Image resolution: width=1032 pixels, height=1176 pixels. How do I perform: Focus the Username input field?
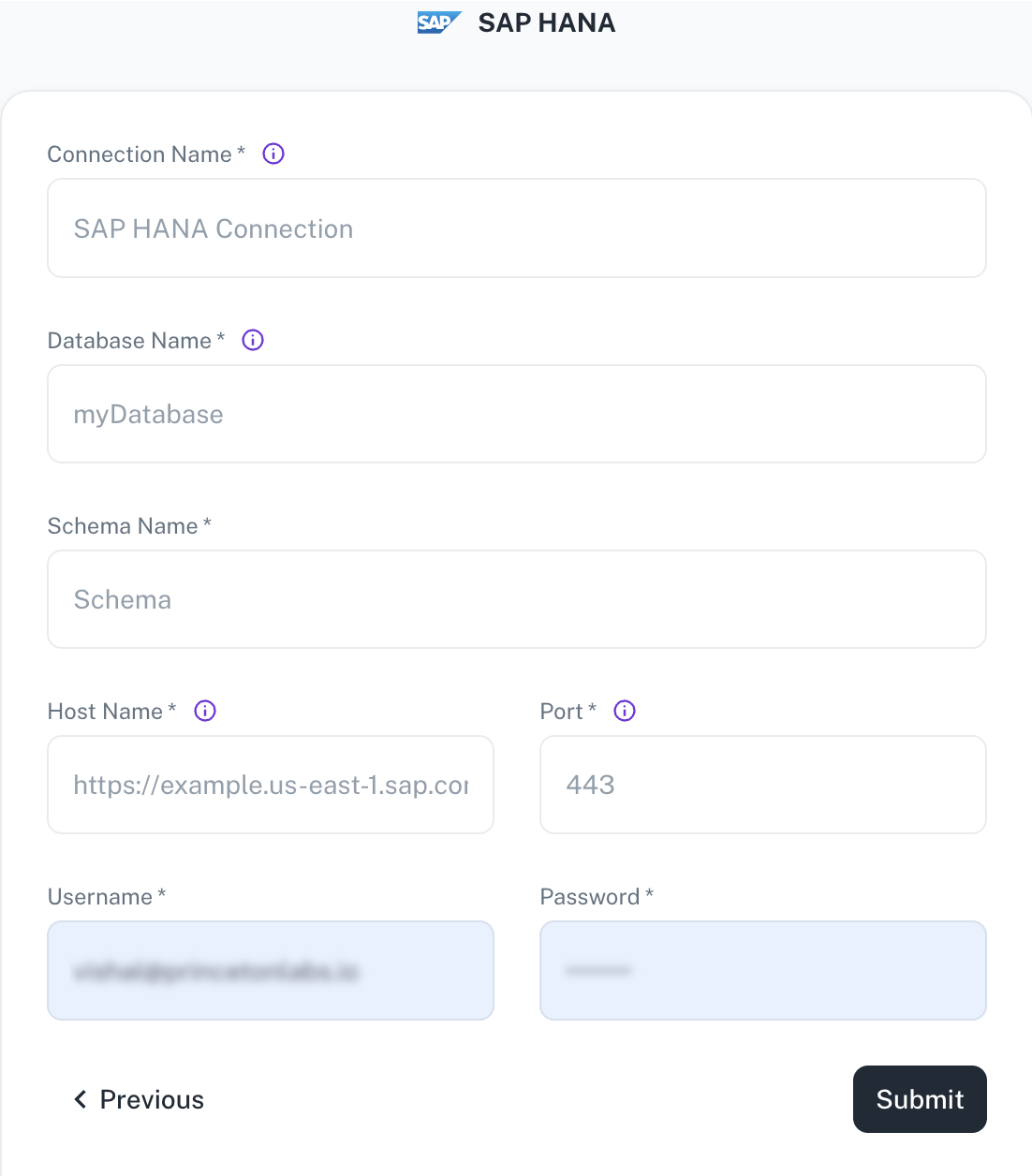tap(271, 970)
